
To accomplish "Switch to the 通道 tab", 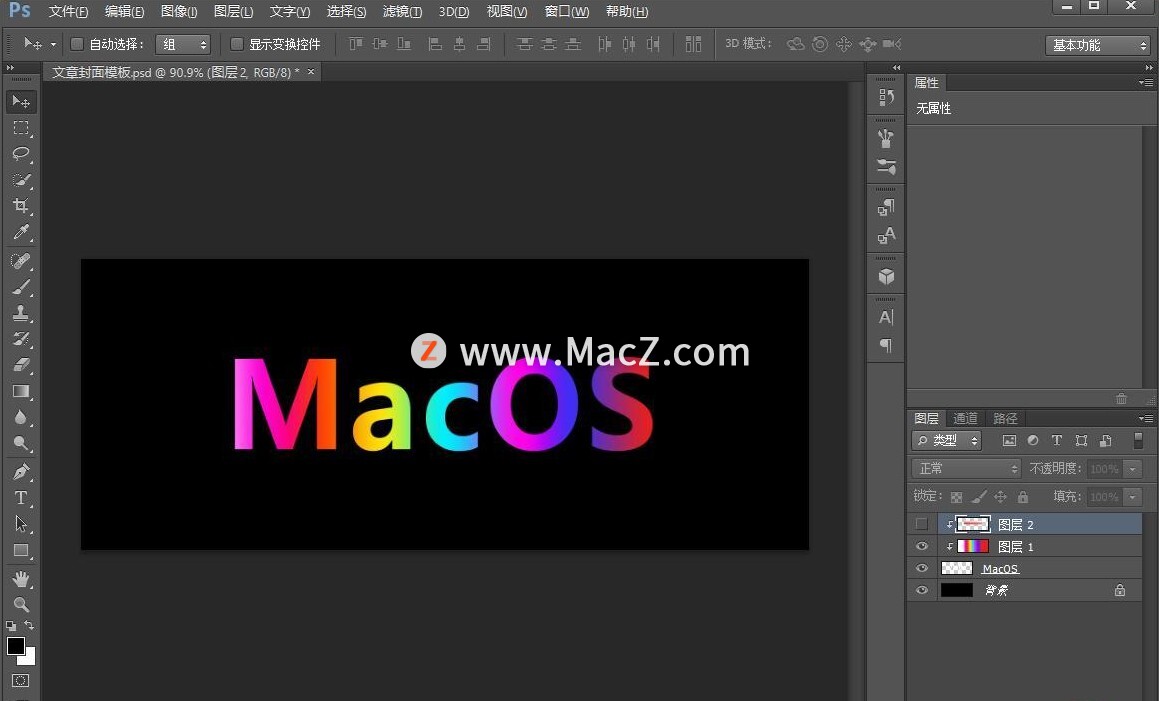I will click(965, 419).
